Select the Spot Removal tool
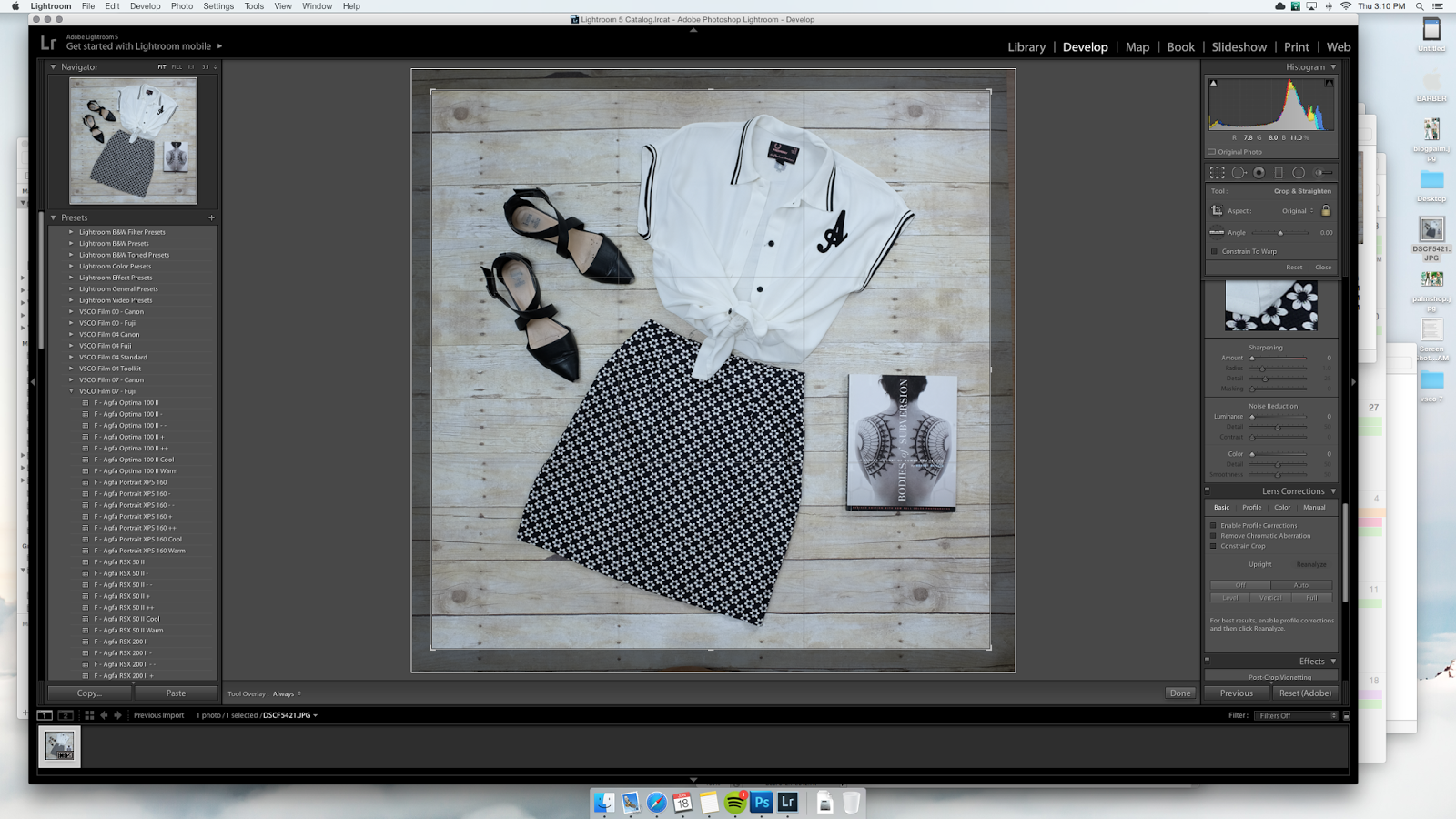Viewport: 1456px width, 819px height. pos(1239,172)
